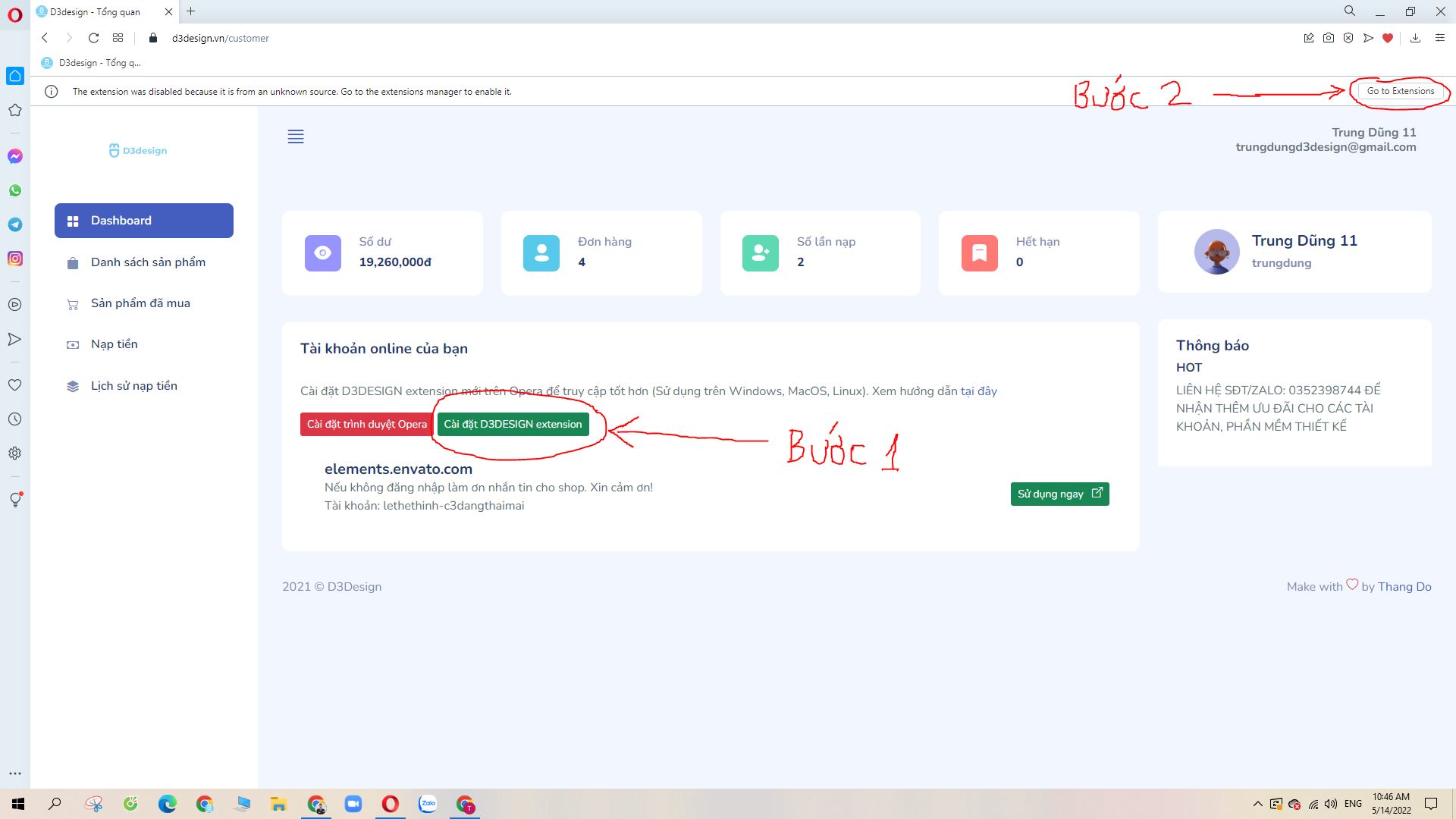Screen dimensions: 1456x819
Task: Open search tabs magnifier icon
Action: click(1350, 11)
